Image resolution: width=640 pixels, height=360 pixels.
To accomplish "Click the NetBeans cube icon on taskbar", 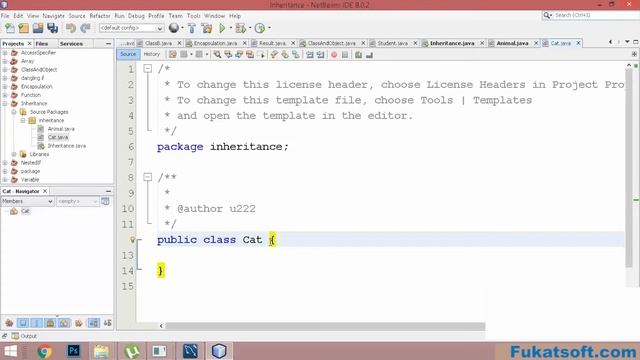I will (219, 351).
